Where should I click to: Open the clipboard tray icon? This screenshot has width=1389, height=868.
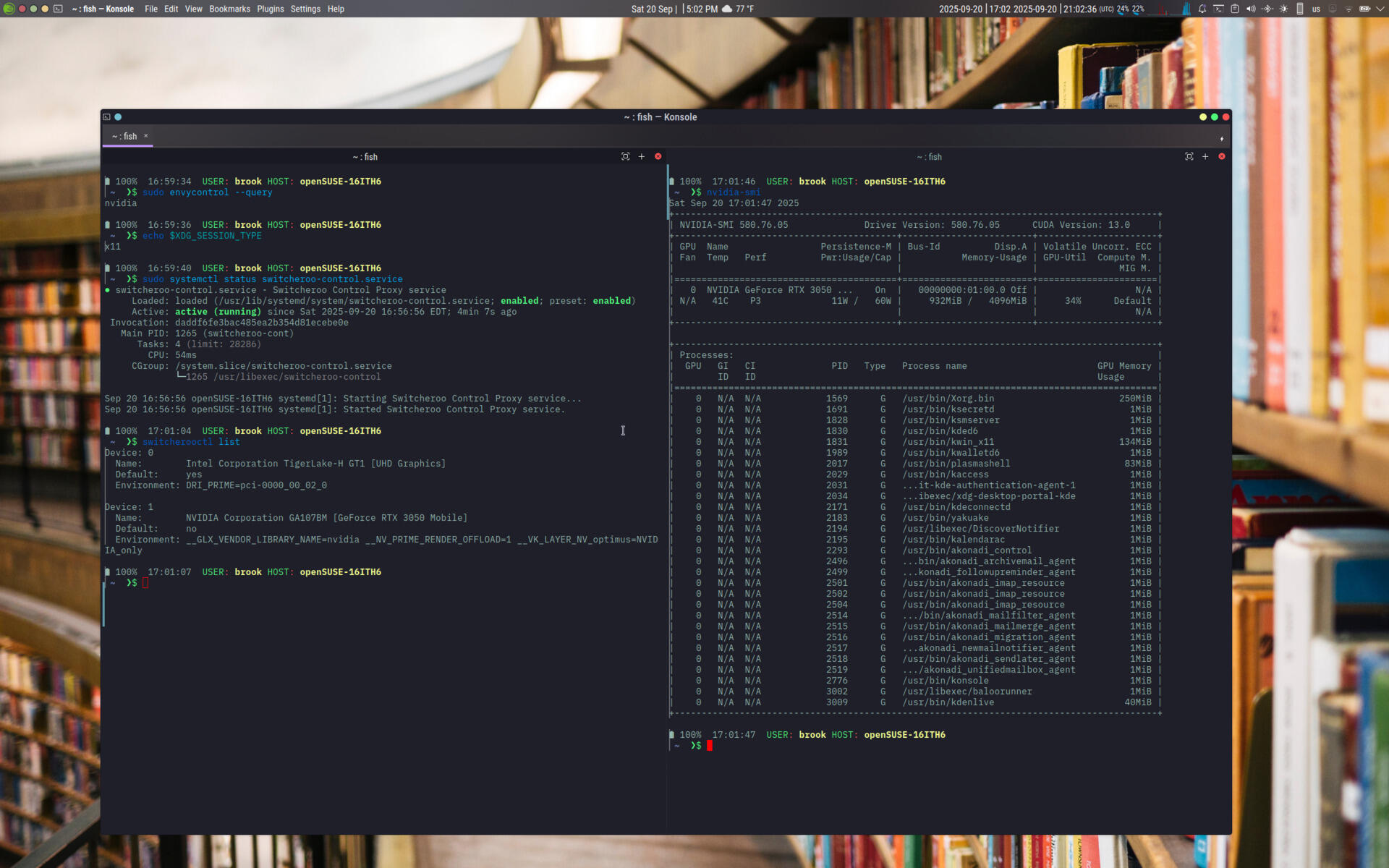(1235, 9)
